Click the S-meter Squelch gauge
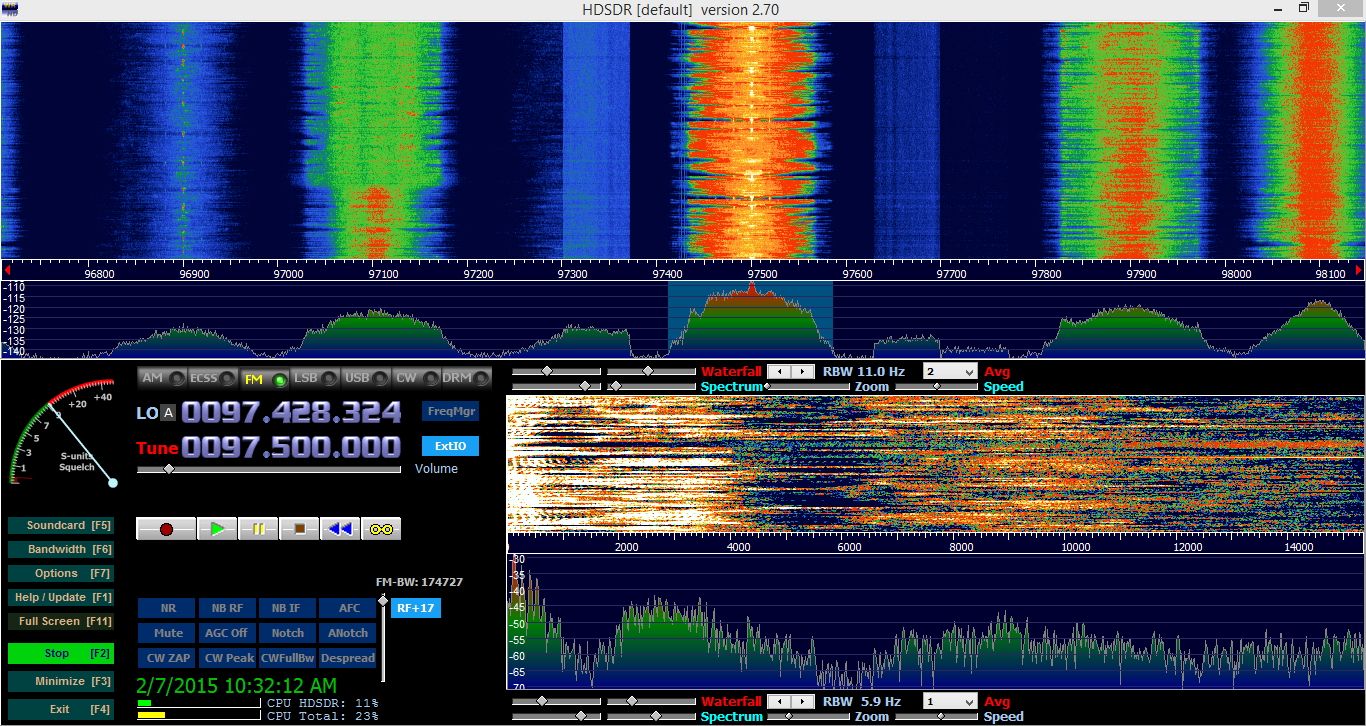The image size is (1366, 726). pos(65,433)
